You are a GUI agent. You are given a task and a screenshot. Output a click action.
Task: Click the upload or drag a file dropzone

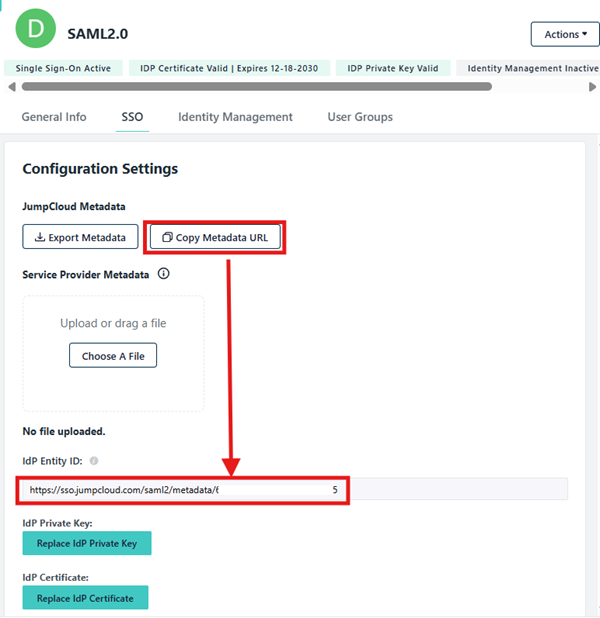(x=113, y=353)
